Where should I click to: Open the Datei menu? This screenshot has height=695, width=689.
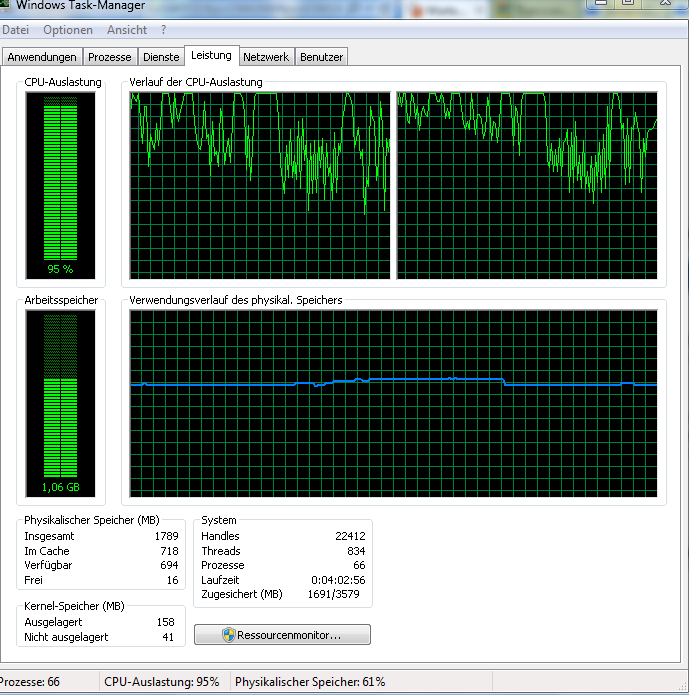tap(16, 30)
